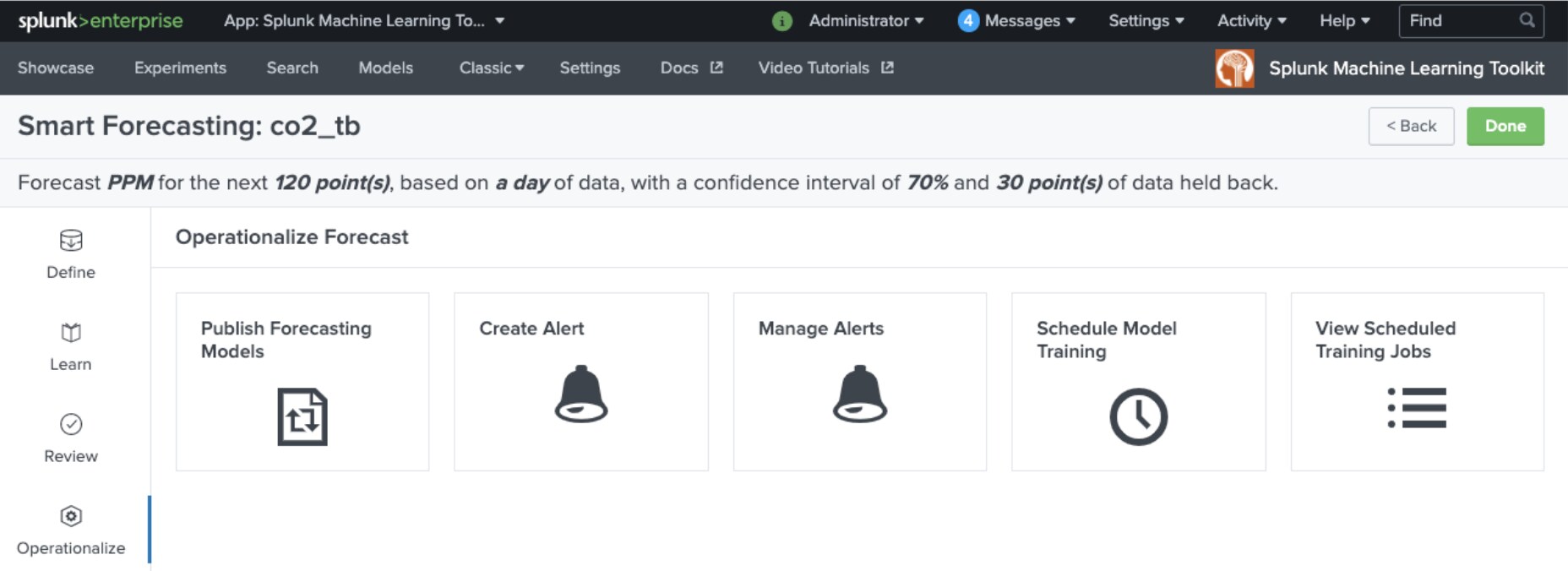1568x571 pixels.
Task: Click the search magnifier icon in Find
Action: (1527, 20)
